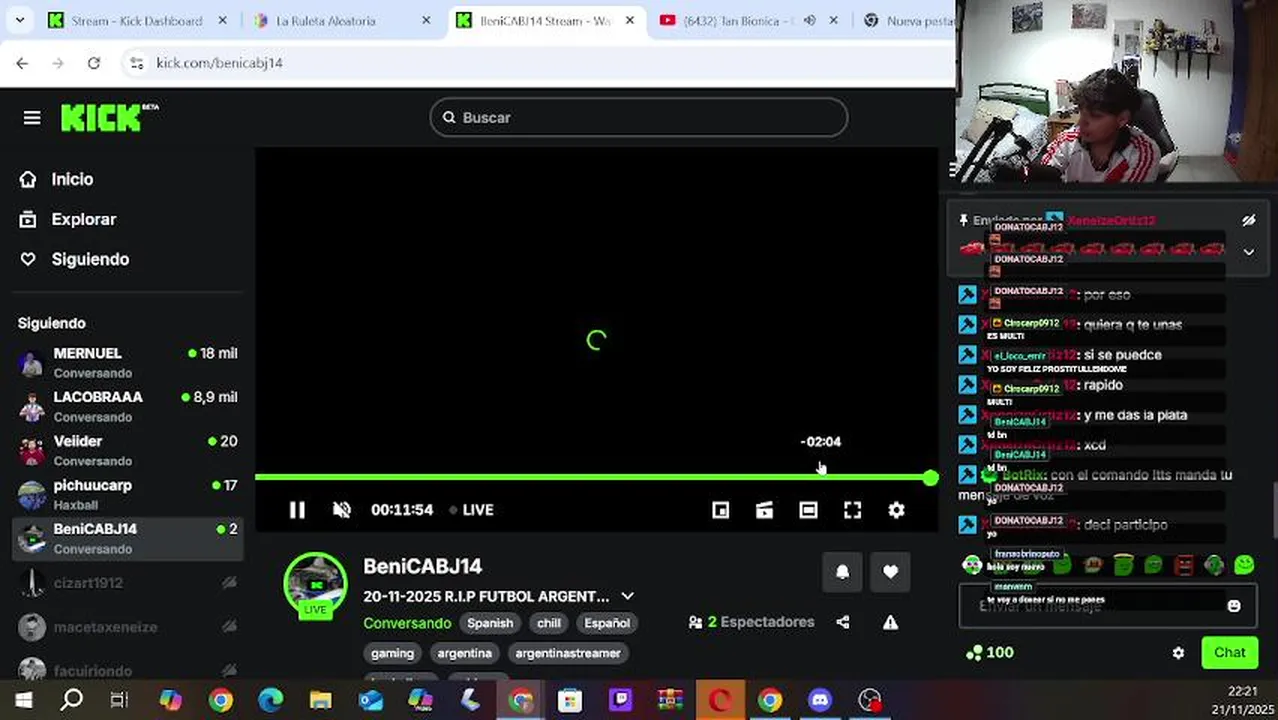1278x720 pixels.
Task: Reload the kick.com page
Action: click(x=93, y=63)
